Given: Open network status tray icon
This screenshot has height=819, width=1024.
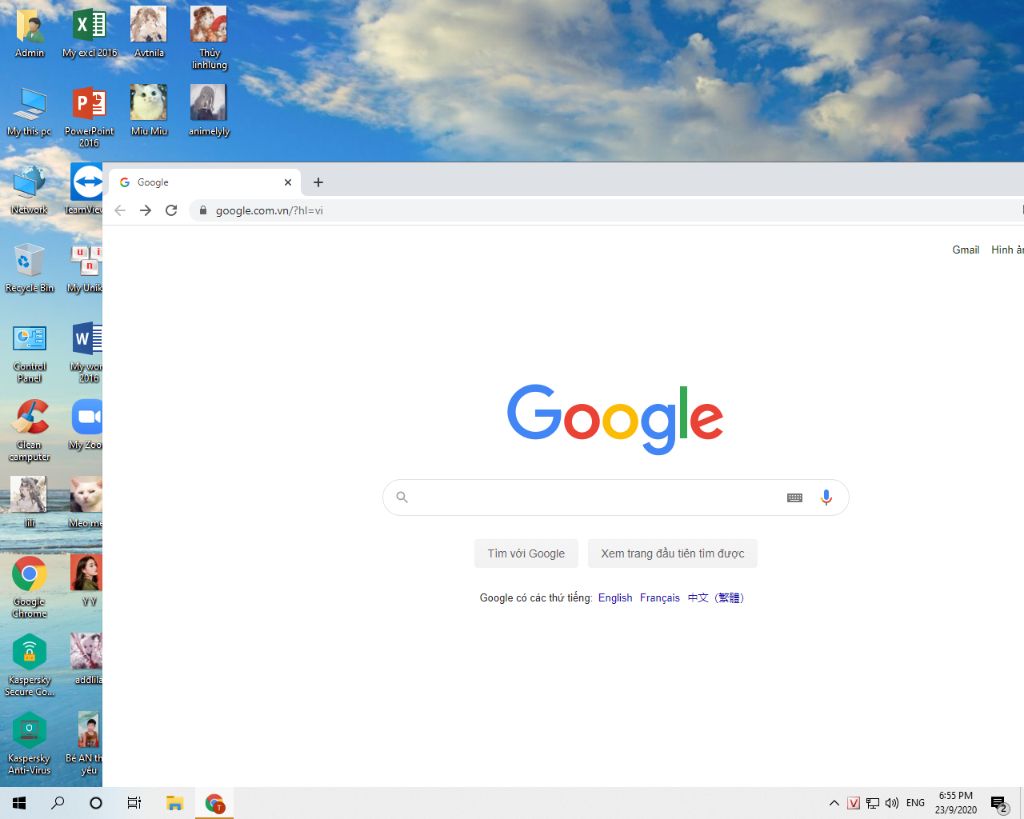Looking at the screenshot, I should pyautogui.click(x=872, y=803).
